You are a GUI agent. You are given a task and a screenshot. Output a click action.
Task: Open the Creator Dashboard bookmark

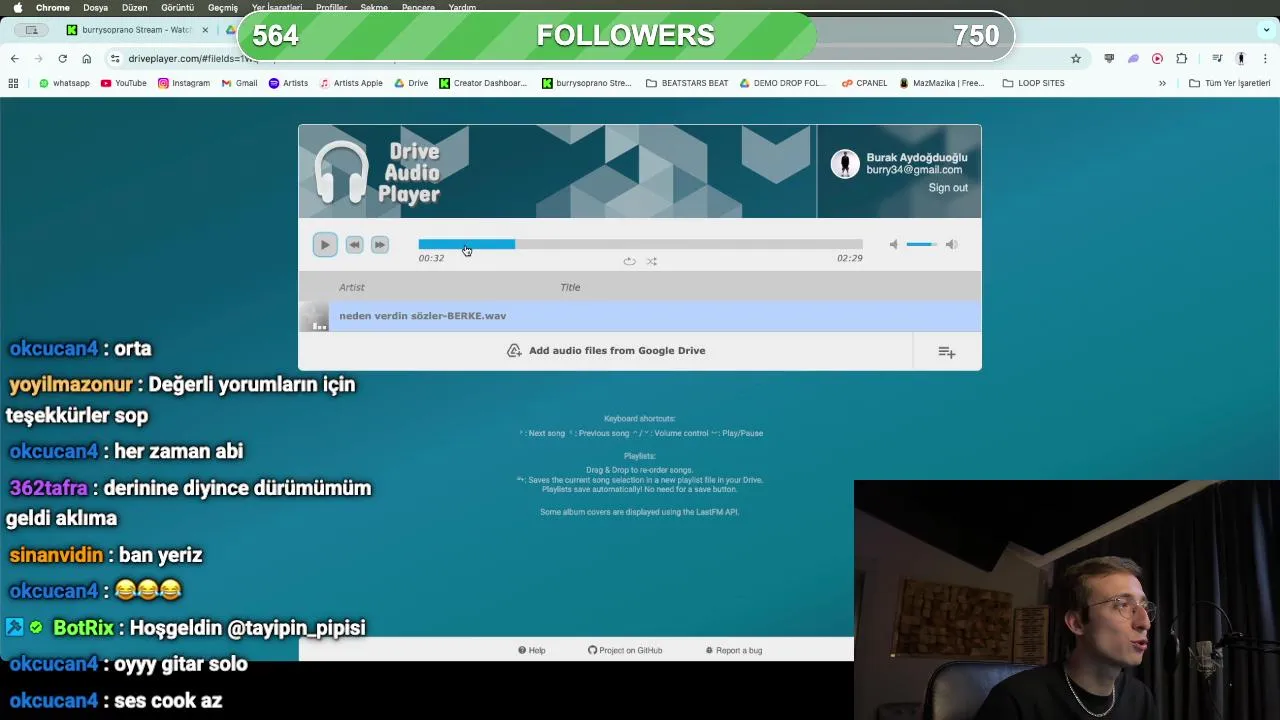pos(483,83)
